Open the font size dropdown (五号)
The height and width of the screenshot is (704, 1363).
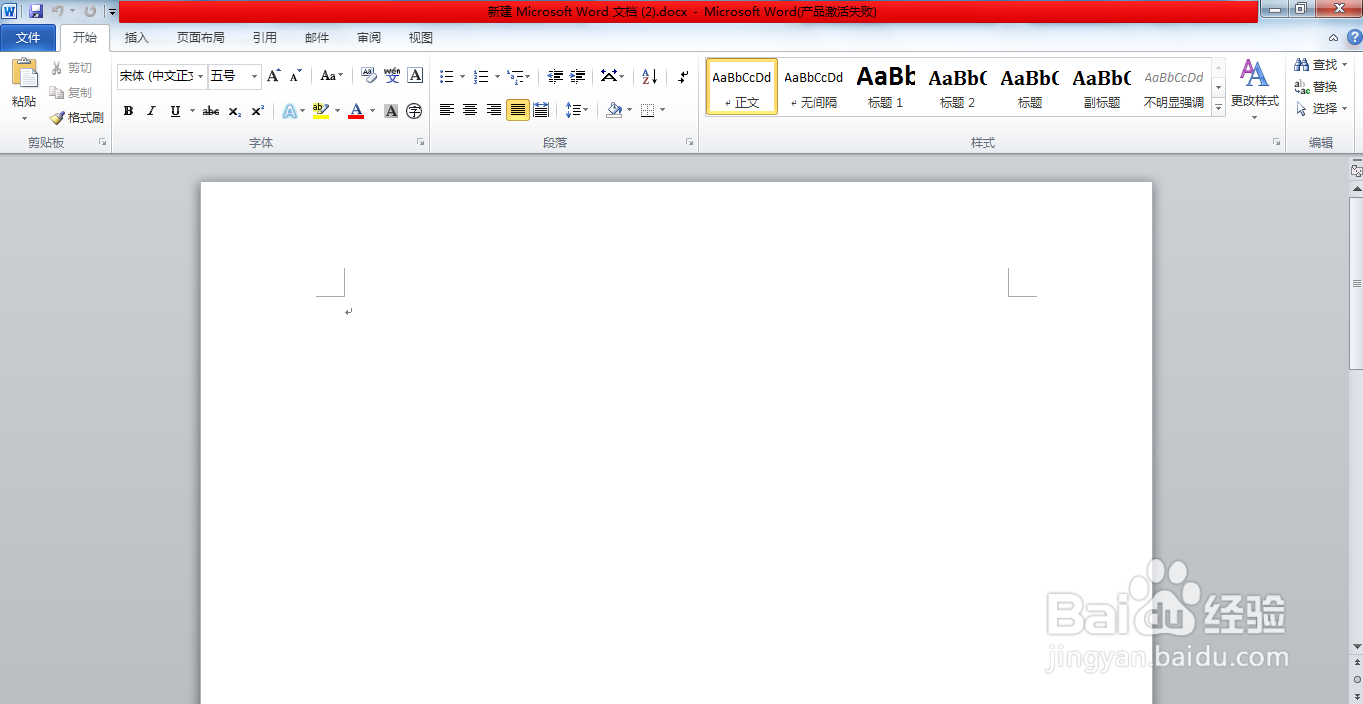click(255, 76)
